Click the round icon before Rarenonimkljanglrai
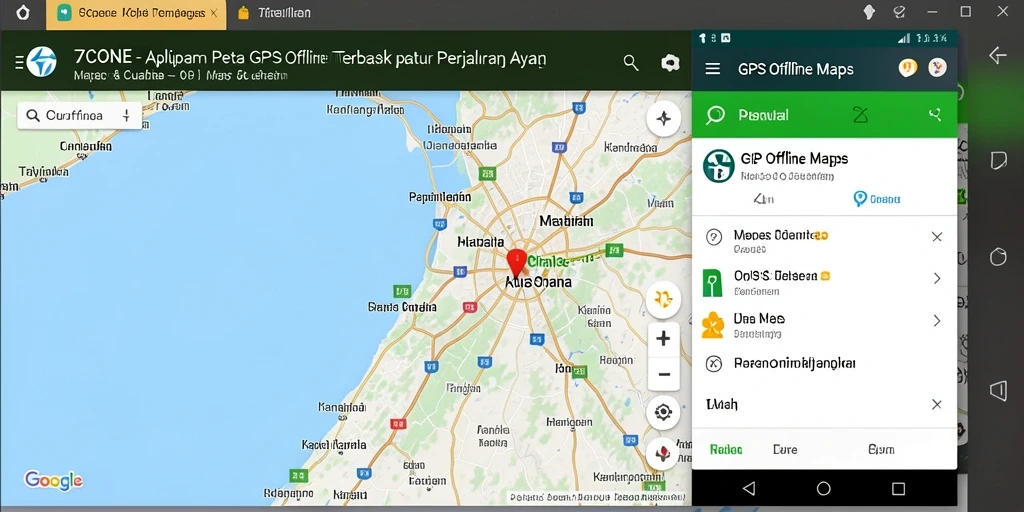The height and width of the screenshot is (512, 1024). [x=714, y=364]
